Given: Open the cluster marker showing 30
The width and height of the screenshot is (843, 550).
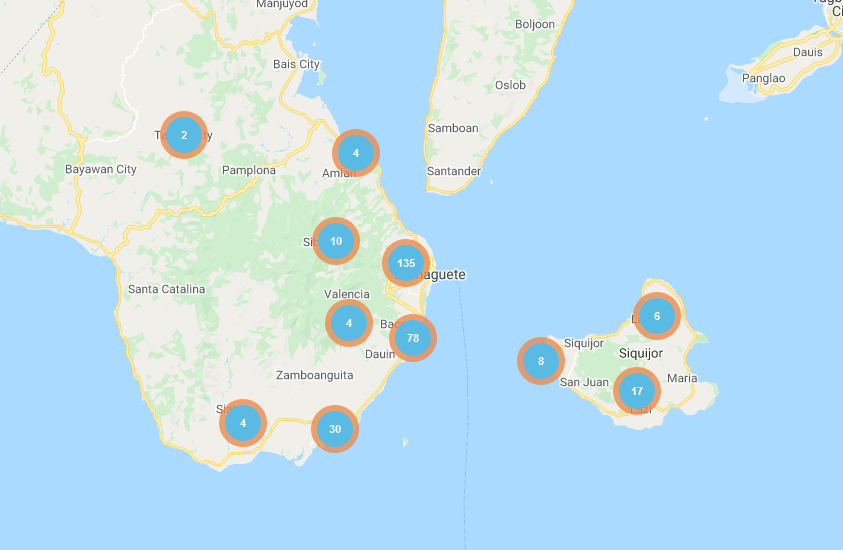Looking at the screenshot, I should pyautogui.click(x=335, y=429).
